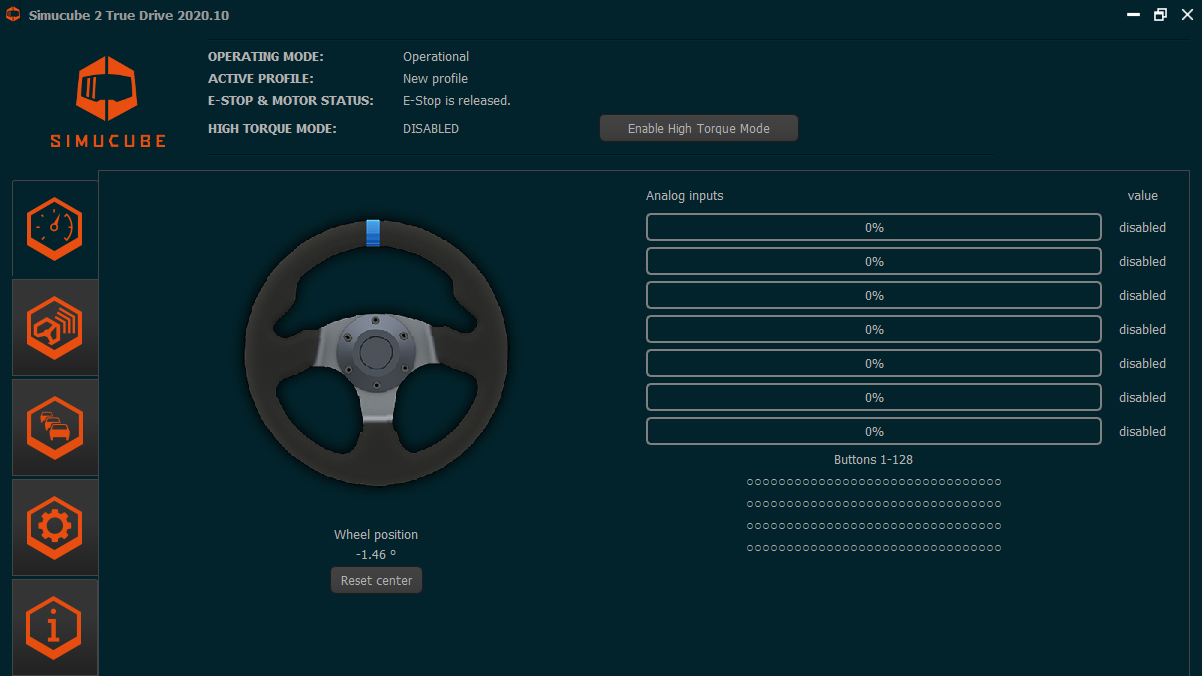The width and height of the screenshot is (1202, 676).
Task: Restore down the True Drive window
Action: pos(1160,15)
